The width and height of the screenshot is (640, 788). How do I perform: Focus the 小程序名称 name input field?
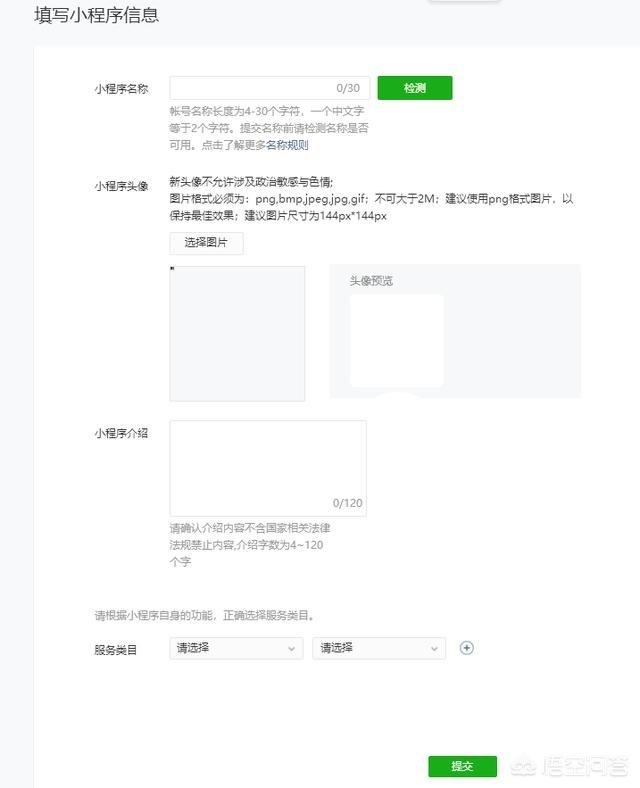[270, 88]
